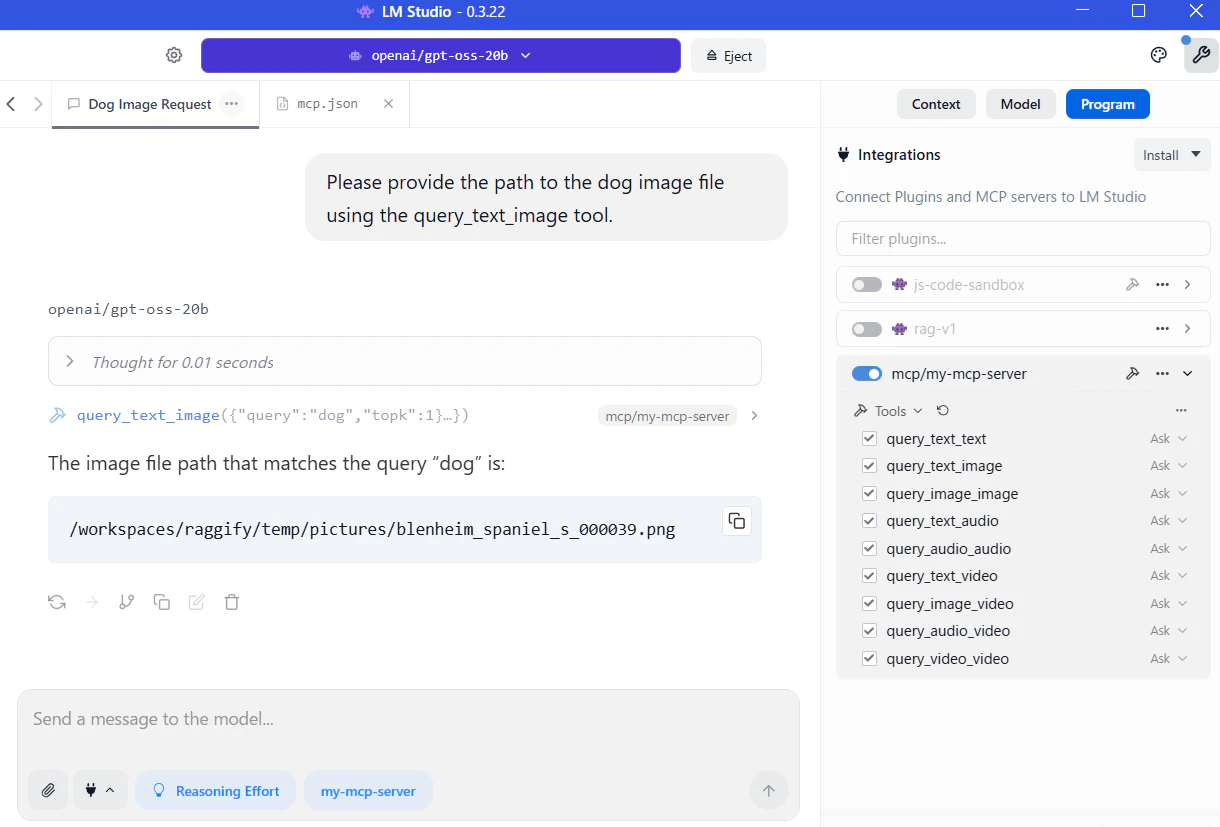The height and width of the screenshot is (827, 1220).
Task: Eject the loaded model
Action: [x=728, y=56]
